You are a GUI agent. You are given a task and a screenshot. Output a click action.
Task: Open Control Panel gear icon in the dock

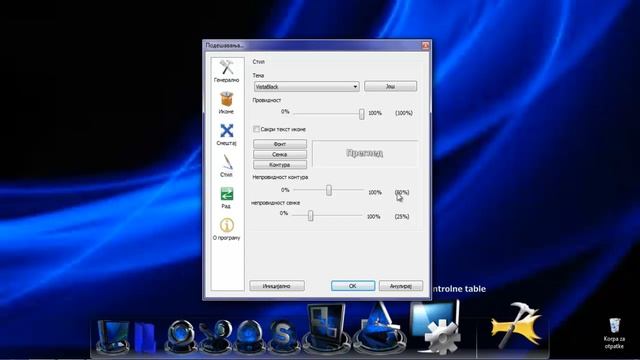[436, 327]
